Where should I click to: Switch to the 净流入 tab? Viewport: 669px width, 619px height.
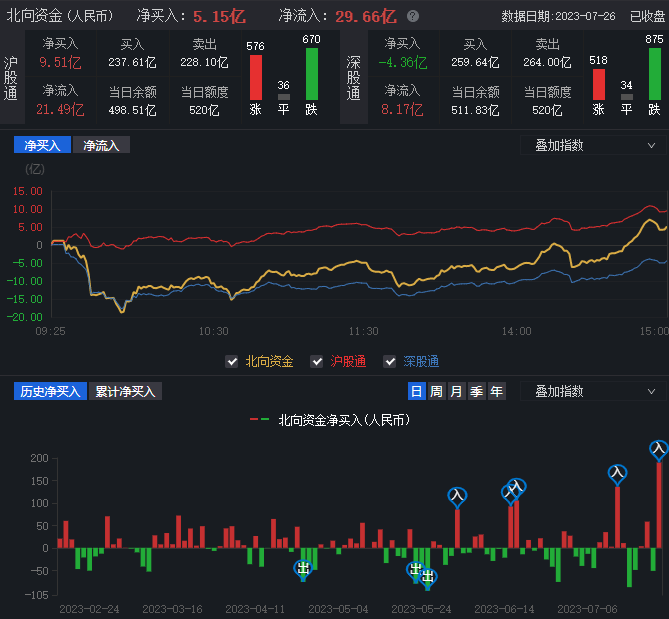(101, 146)
